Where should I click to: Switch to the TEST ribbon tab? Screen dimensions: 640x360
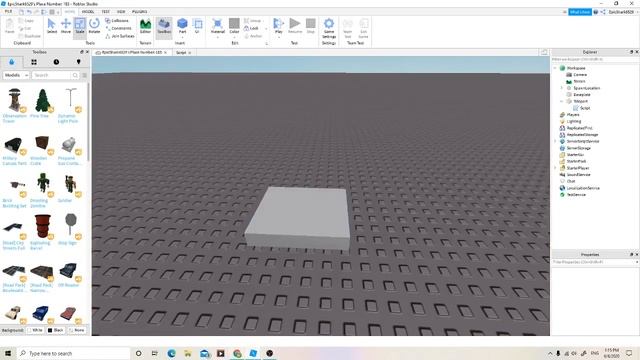[106, 12]
